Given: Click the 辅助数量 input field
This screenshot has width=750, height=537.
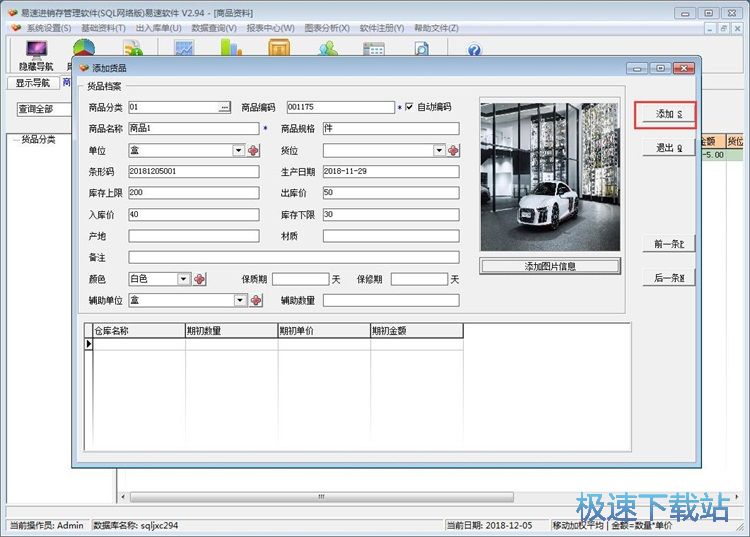Looking at the screenshot, I should (391, 300).
